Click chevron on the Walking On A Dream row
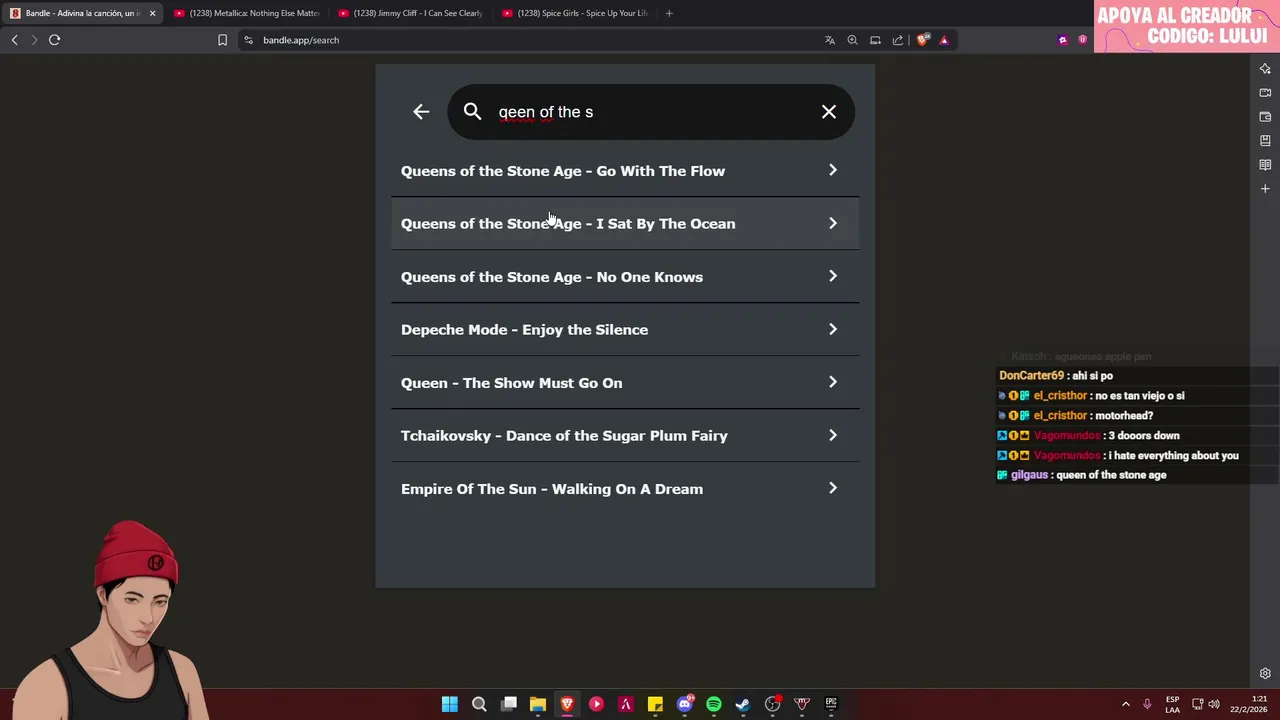The width and height of the screenshot is (1280, 720). [x=833, y=488]
